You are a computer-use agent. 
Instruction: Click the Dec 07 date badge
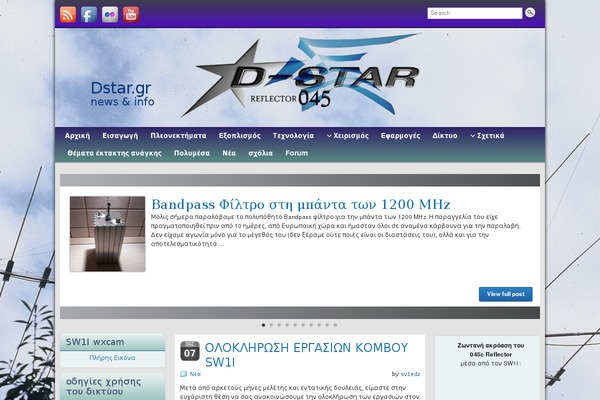(190, 351)
